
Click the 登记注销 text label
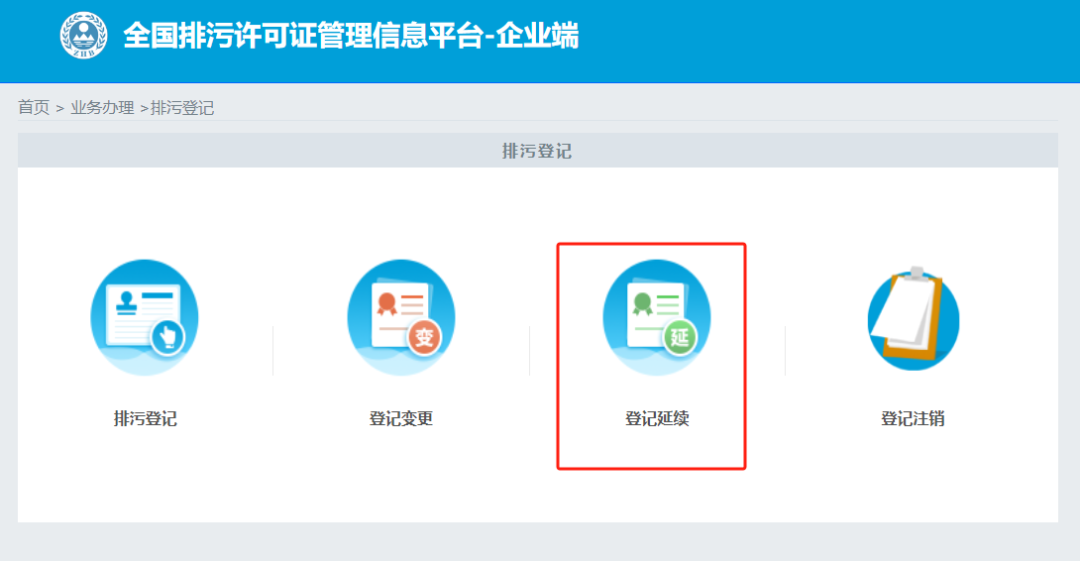point(913,419)
